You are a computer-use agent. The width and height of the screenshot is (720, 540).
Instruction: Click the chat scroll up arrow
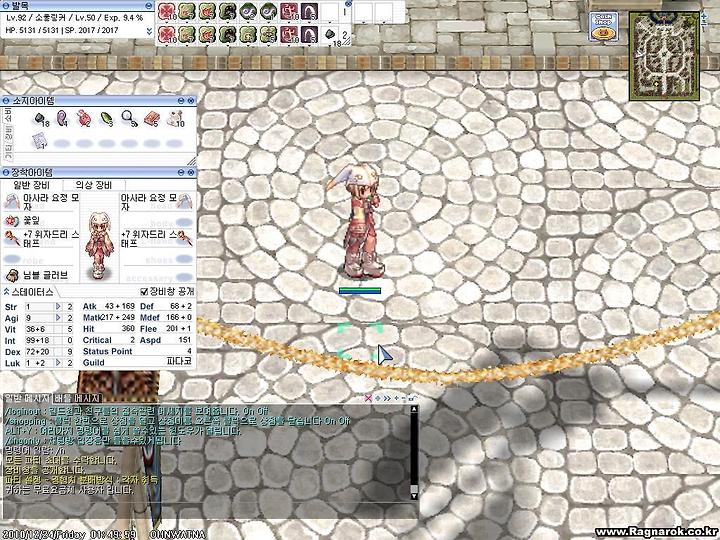[x=414, y=409]
